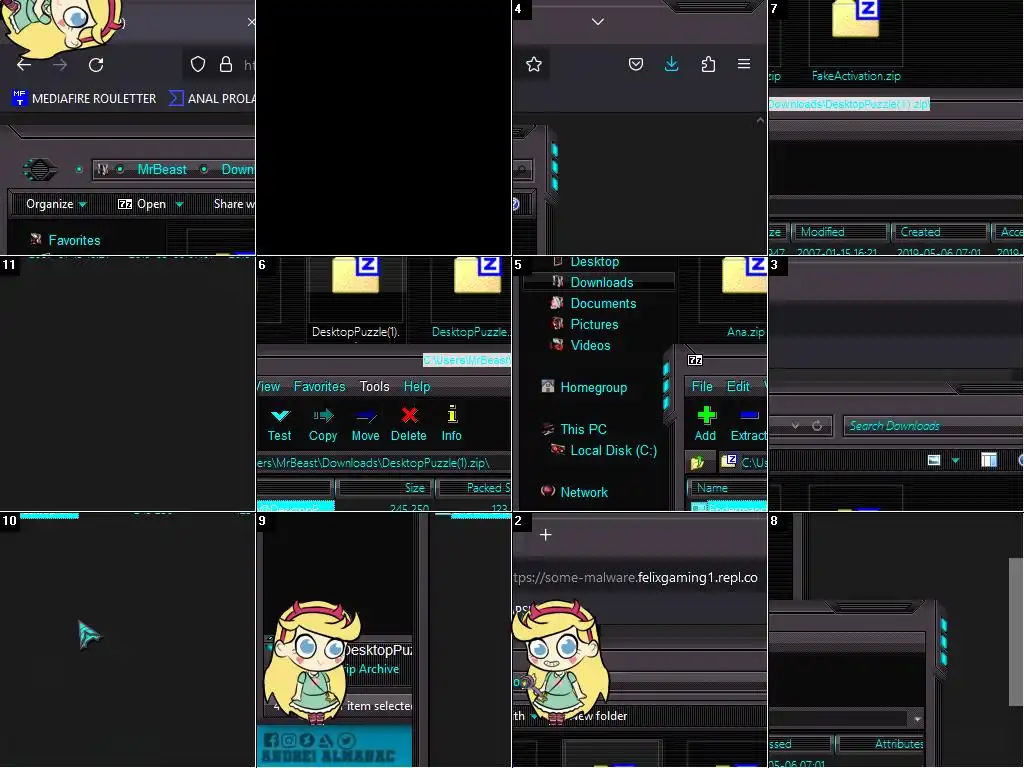Click MrBeast in the breadcrumb path
1024x768 pixels.
coord(162,170)
